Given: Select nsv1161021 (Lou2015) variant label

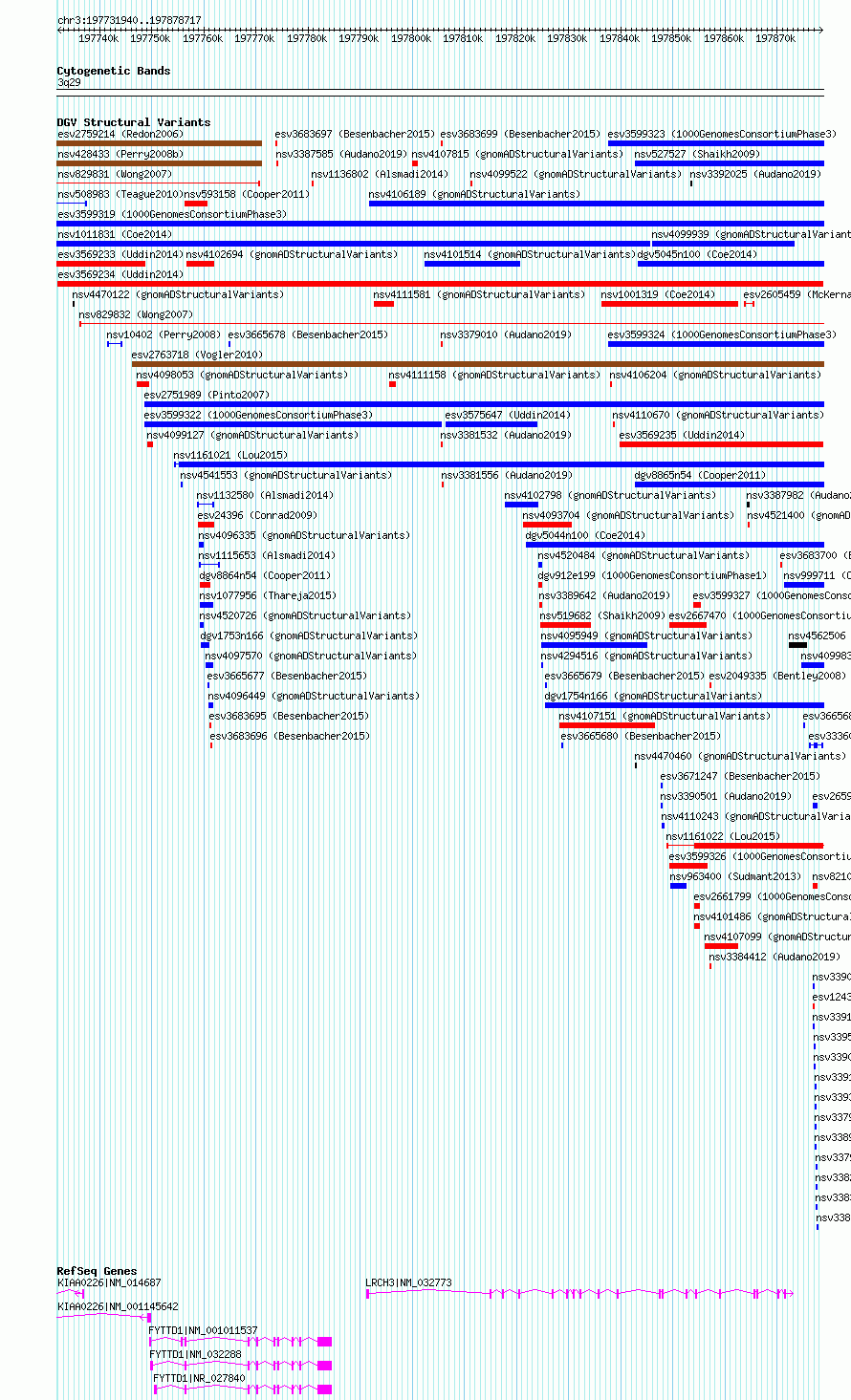Looking at the screenshot, I should [230, 455].
